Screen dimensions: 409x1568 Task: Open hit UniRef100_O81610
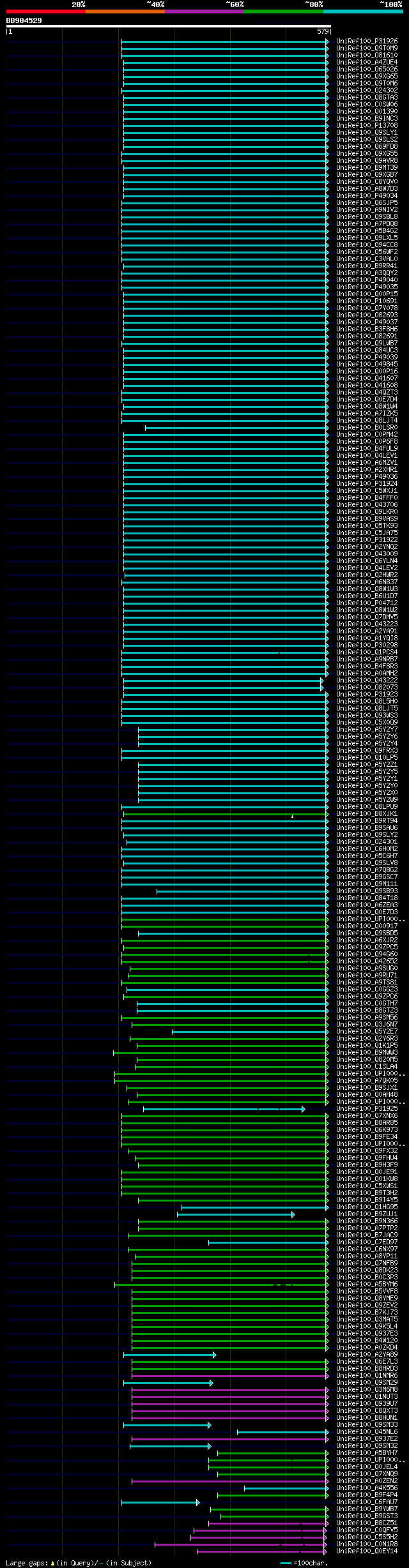tap(367, 55)
